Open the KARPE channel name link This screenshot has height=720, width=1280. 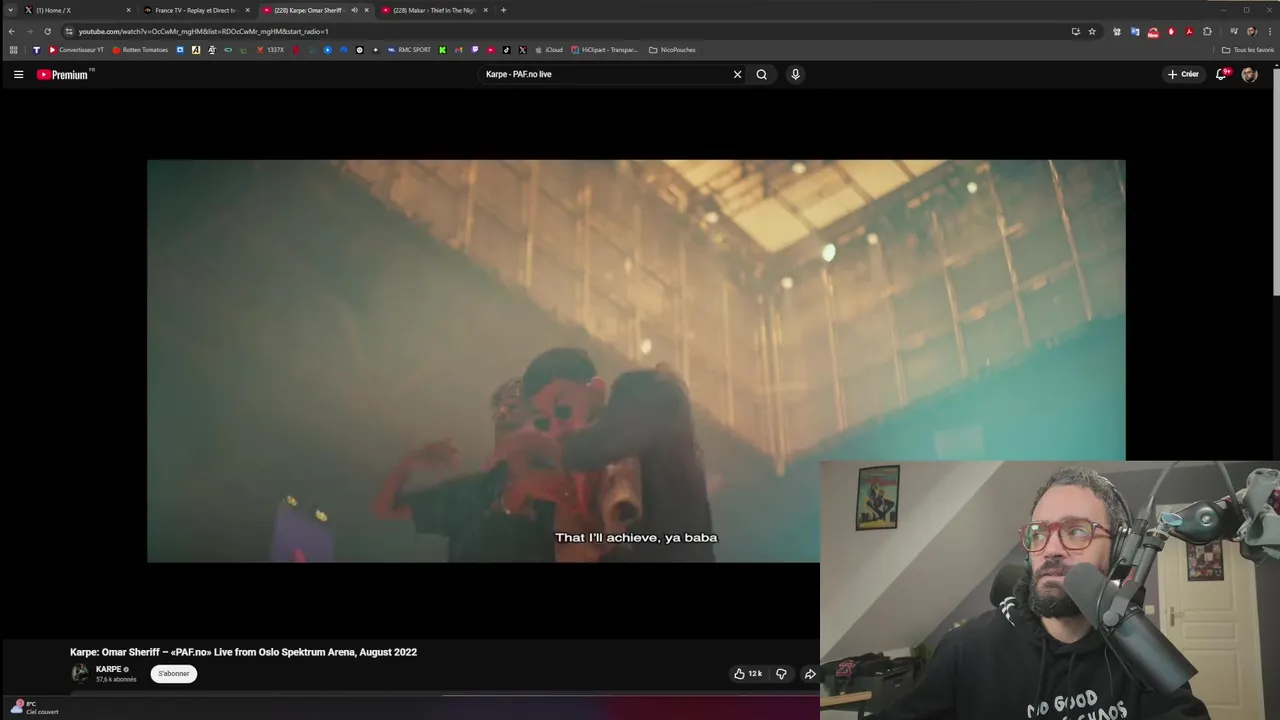[x=108, y=669]
